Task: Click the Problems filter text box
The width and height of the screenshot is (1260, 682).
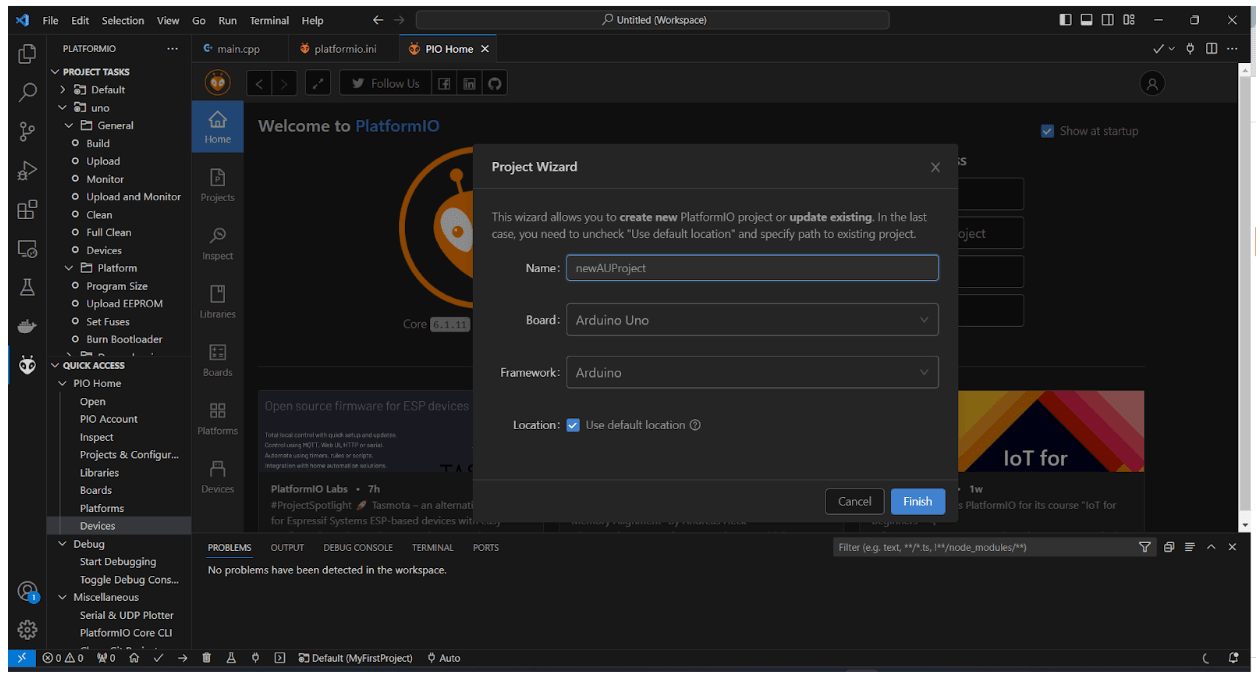Action: (985, 547)
